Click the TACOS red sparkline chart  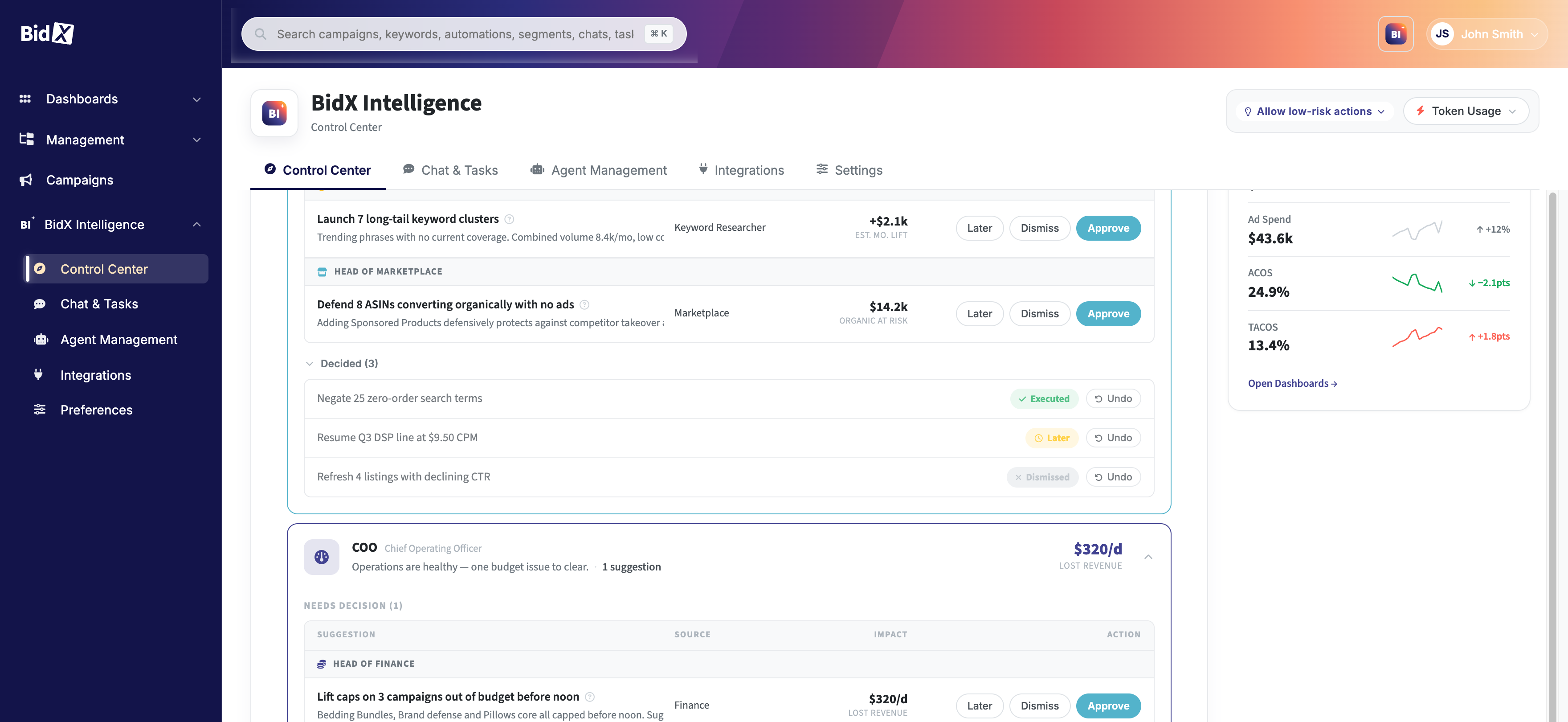[x=1417, y=336]
